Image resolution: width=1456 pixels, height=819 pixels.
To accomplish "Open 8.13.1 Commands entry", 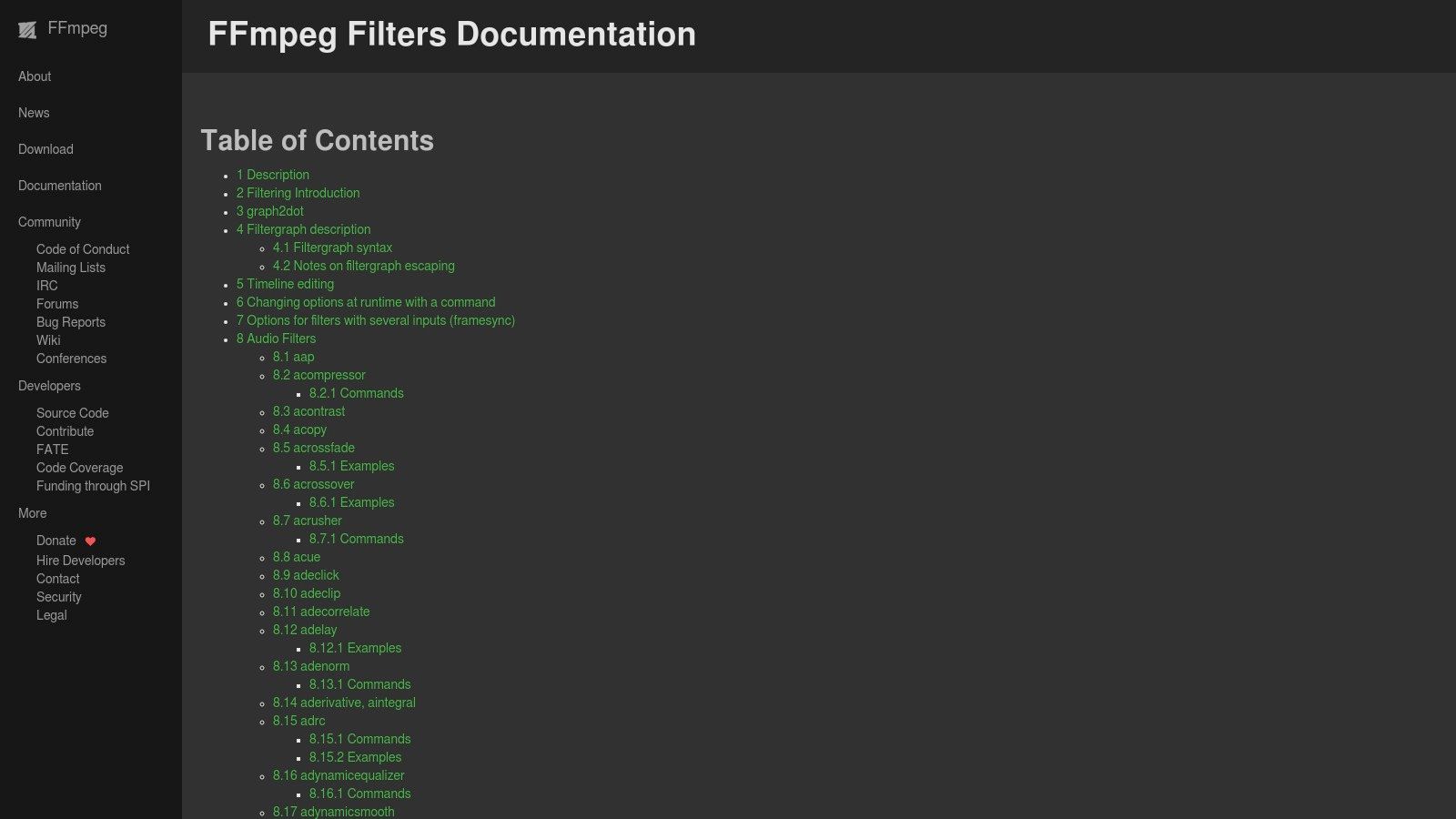I will tap(359, 684).
